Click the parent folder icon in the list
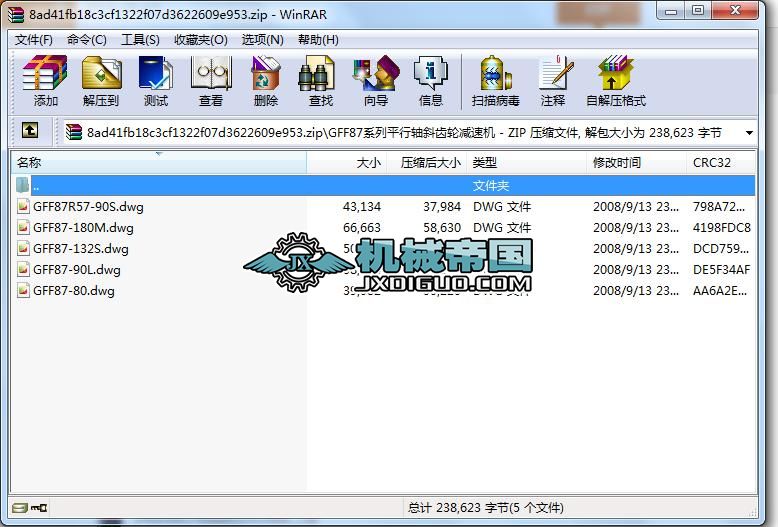The width and height of the screenshot is (778, 527). point(23,186)
